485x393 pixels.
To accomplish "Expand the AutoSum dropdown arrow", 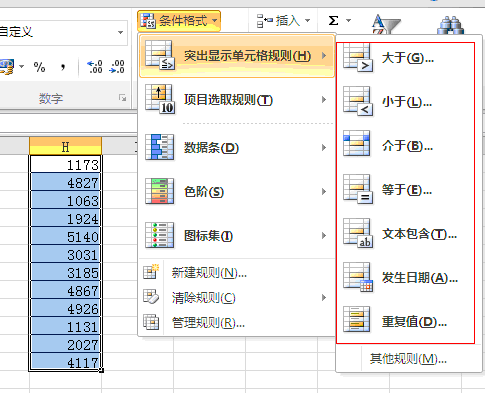I will click(x=349, y=21).
